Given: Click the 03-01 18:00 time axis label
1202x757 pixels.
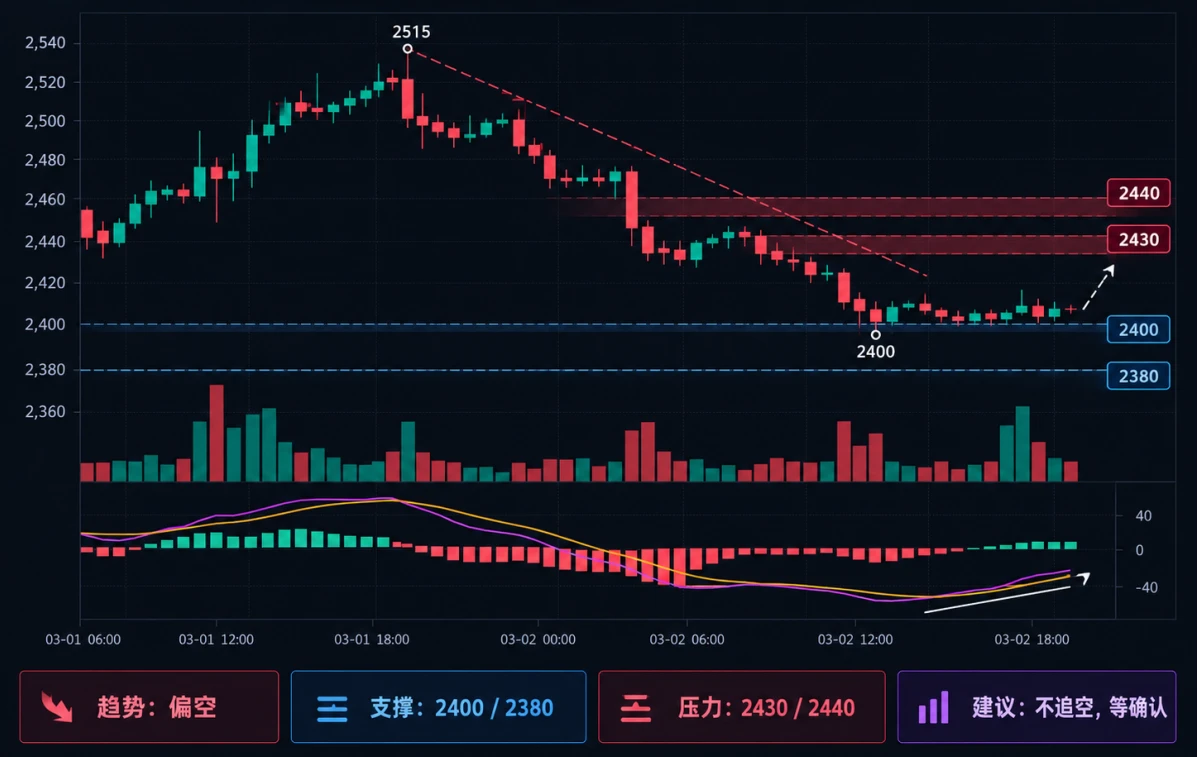Looking at the screenshot, I should pyautogui.click(x=371, y=638).
